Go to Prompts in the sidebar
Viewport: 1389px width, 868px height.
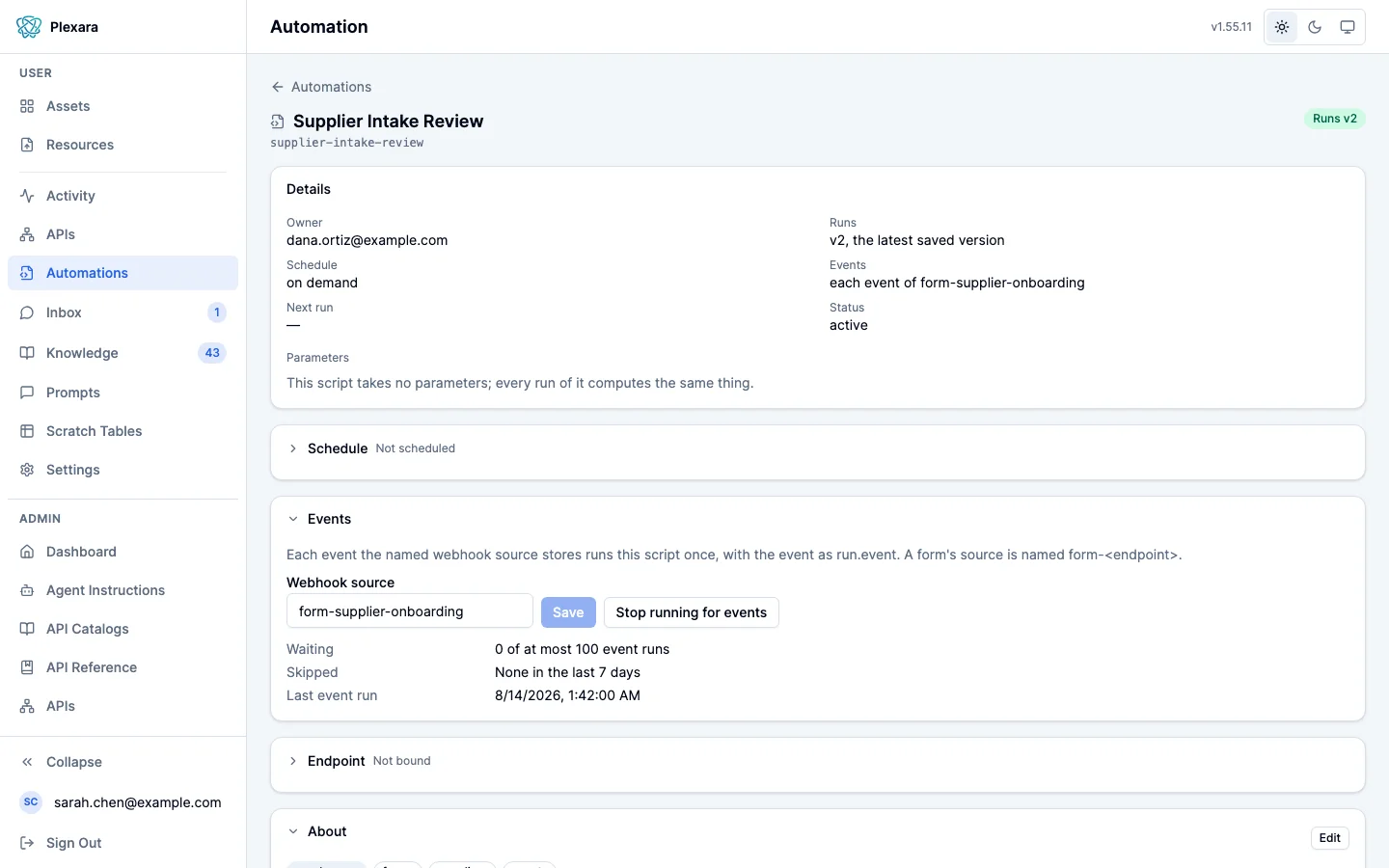(x=123, y=393)
